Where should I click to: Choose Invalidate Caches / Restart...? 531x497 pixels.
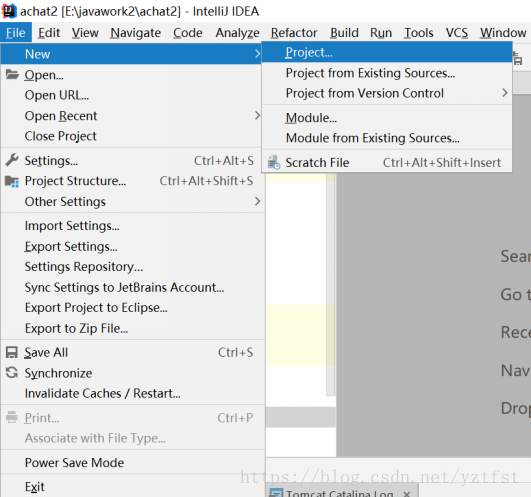coord(132,393)
